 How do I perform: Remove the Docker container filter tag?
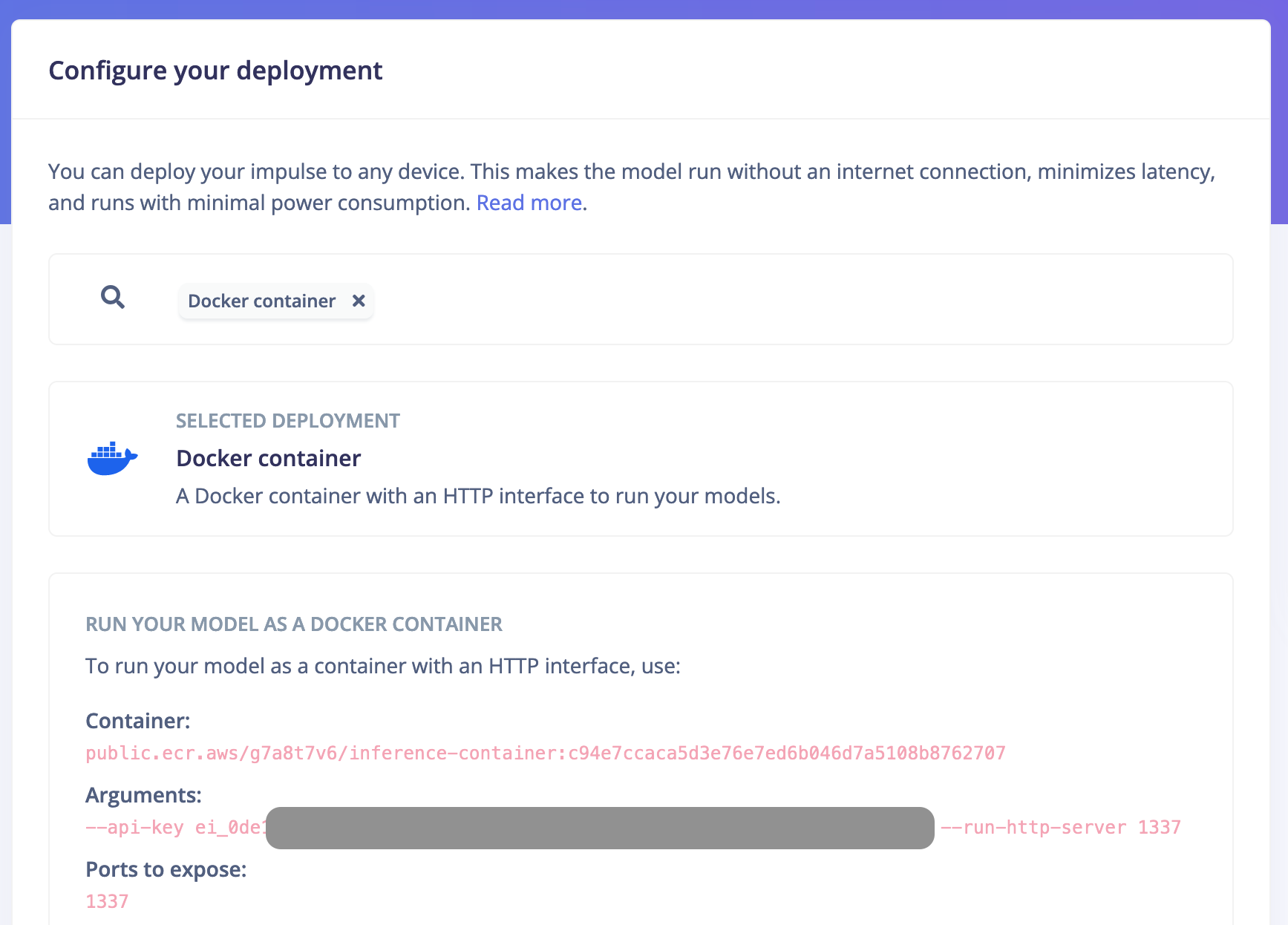(x=359, y=301)
